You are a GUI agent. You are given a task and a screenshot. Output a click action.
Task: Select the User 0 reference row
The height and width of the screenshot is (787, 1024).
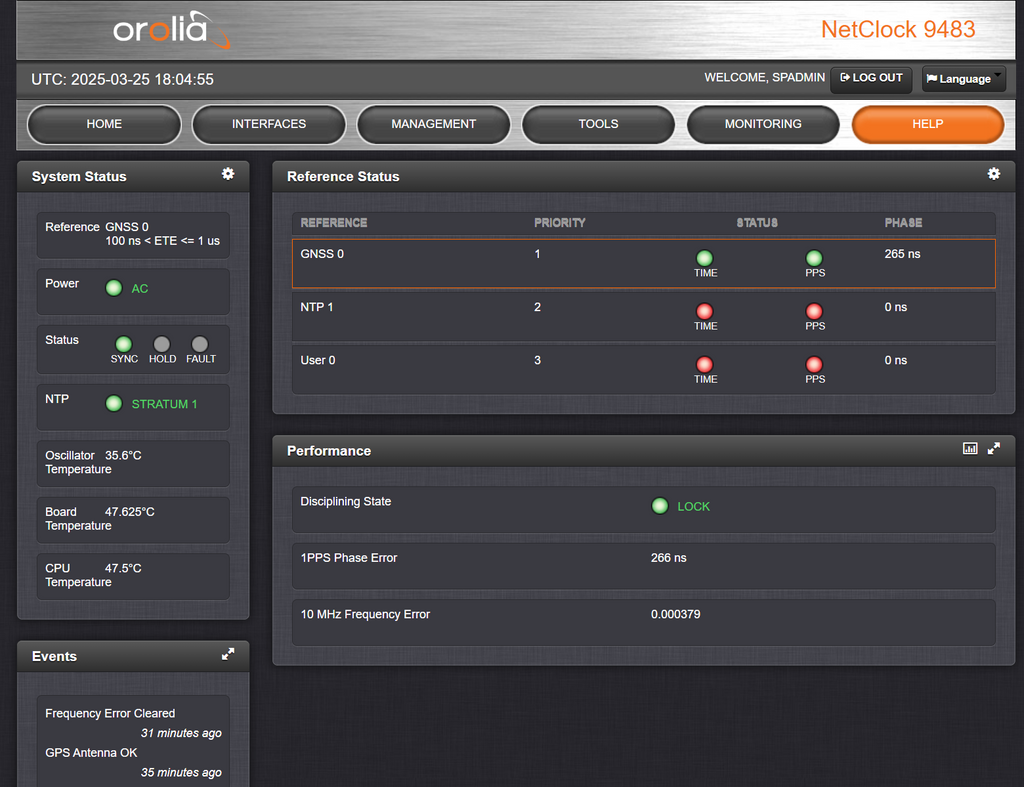643,370
